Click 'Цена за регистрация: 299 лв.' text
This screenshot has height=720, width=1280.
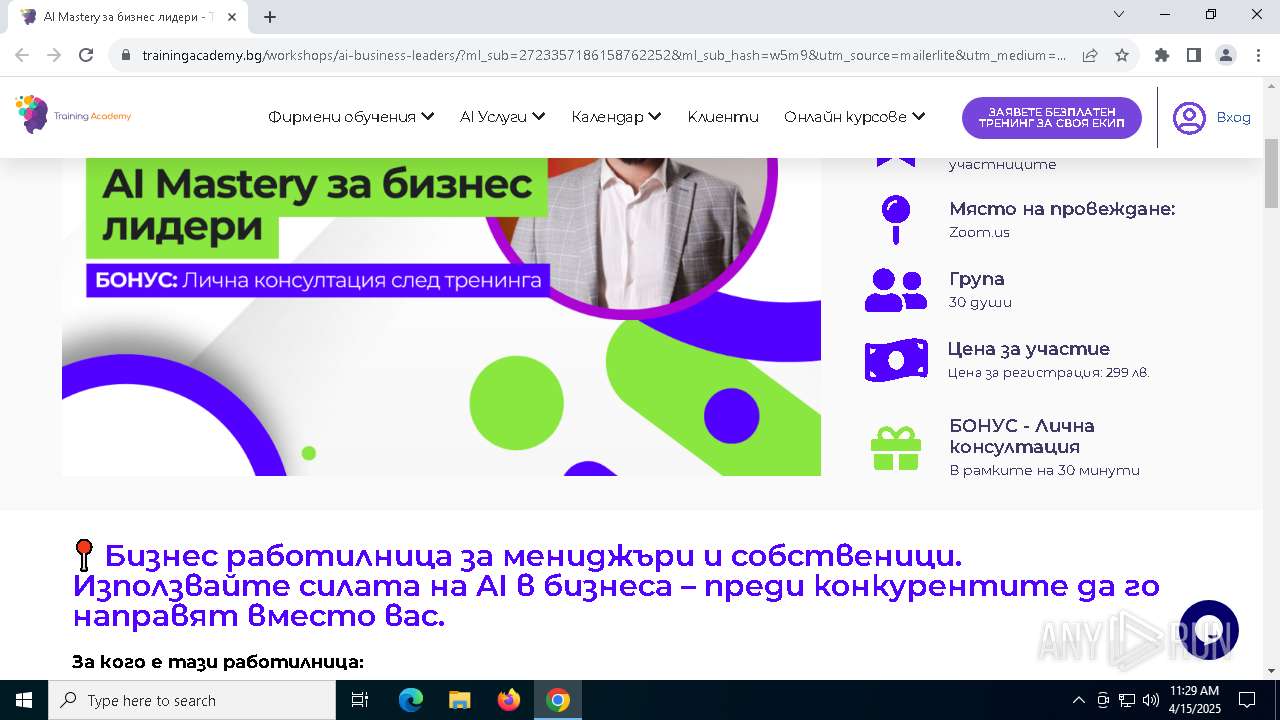[1048, 372]
